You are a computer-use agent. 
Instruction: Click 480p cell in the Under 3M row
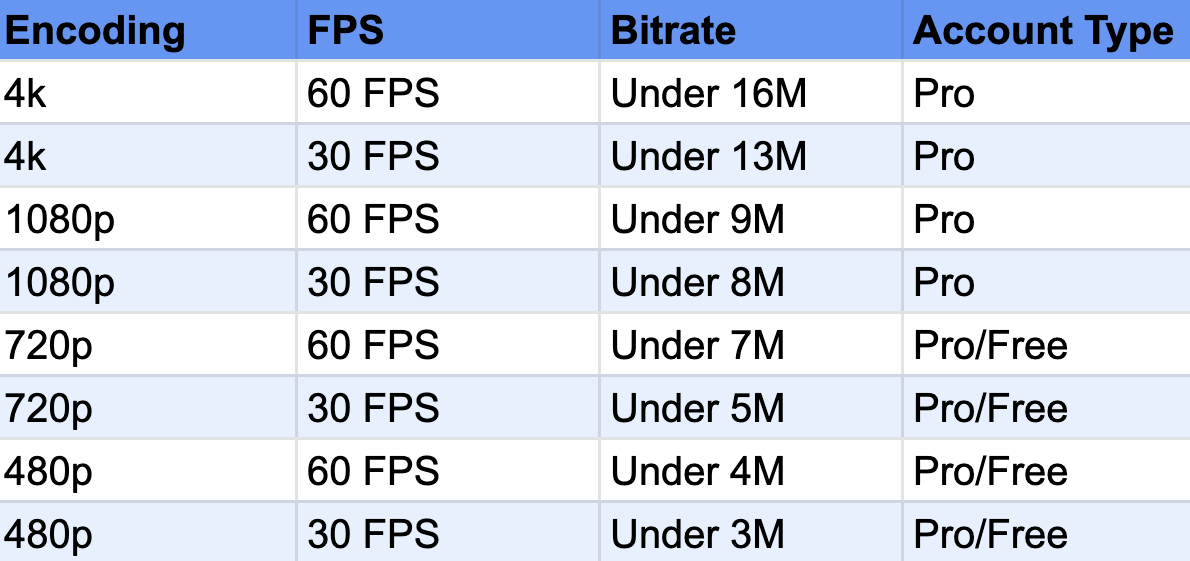(148, 532)
